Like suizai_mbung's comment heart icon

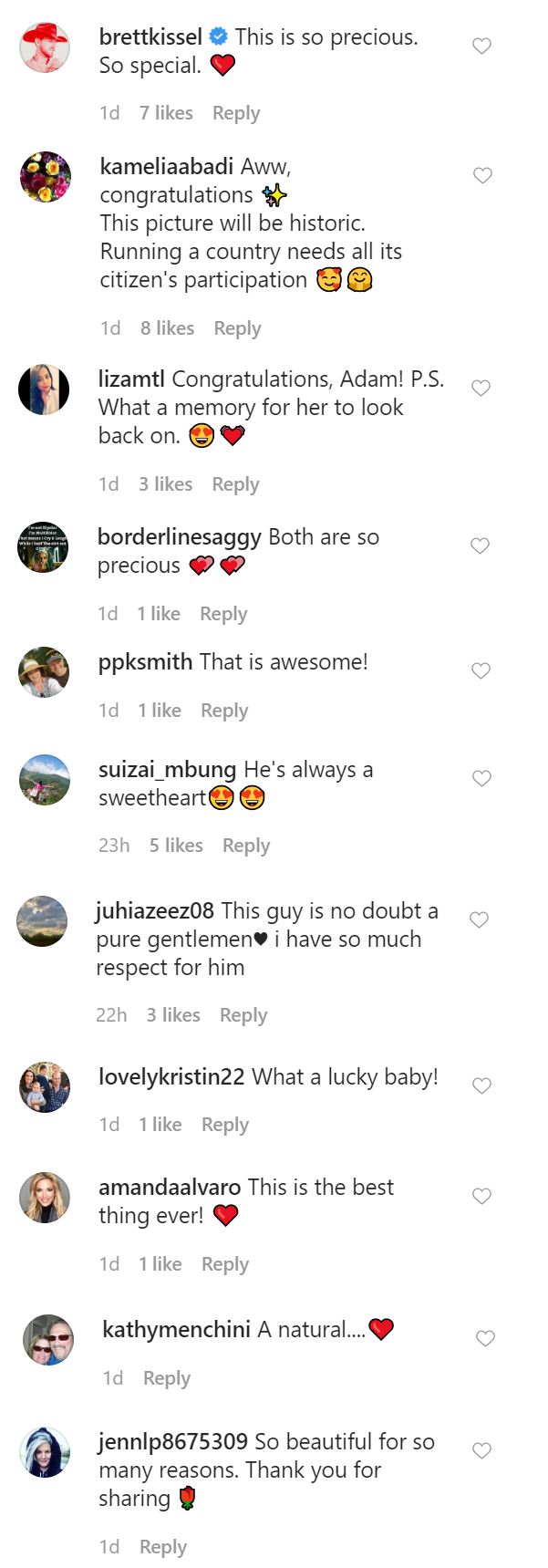click(x=481, y=778)
